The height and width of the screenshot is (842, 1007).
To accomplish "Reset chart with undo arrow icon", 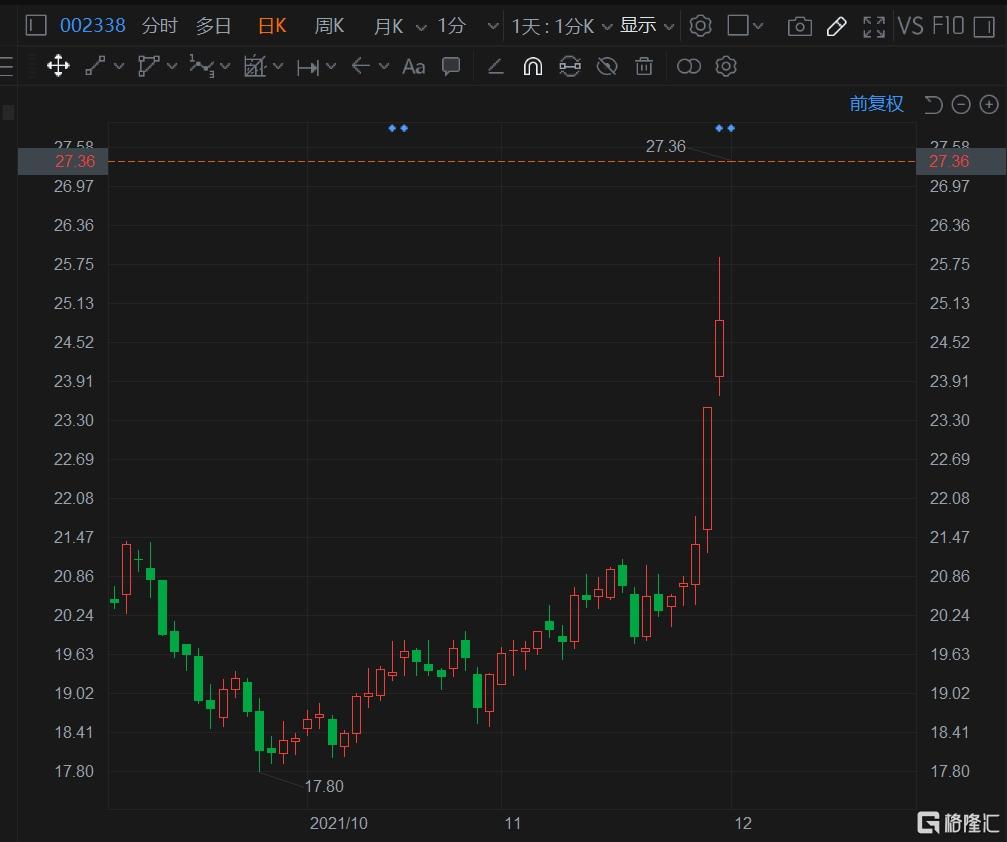I will pos(933,104).
